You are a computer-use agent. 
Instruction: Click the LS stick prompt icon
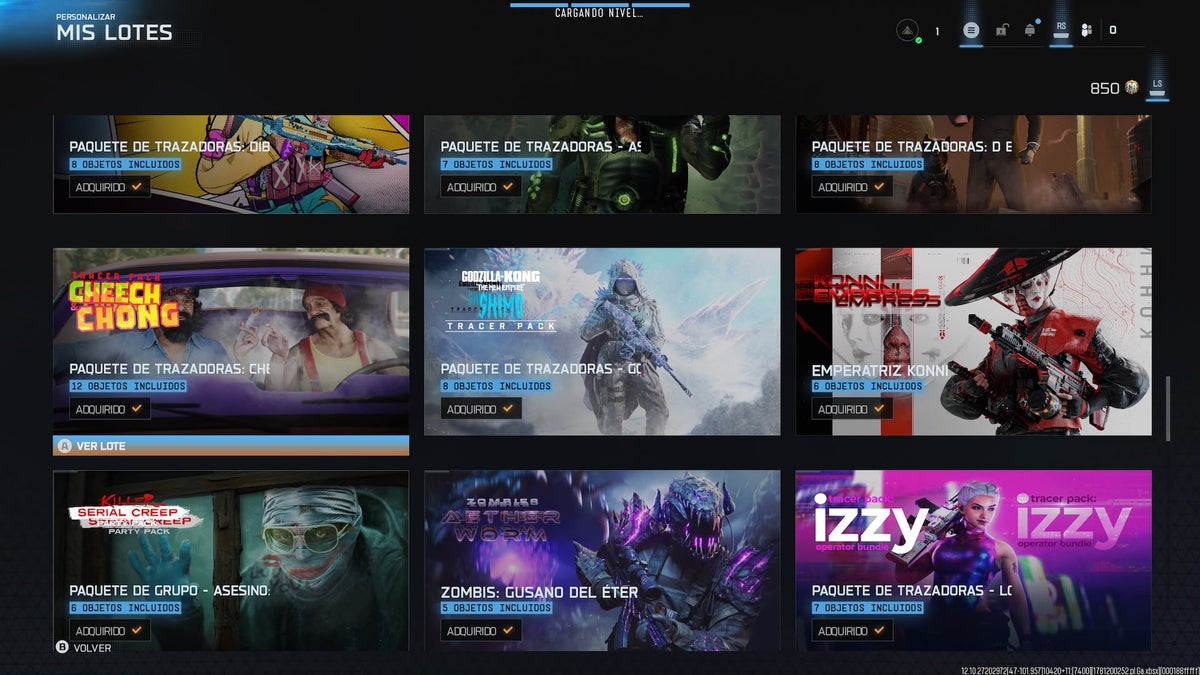pyautogui.click(x=1157, y=88)
